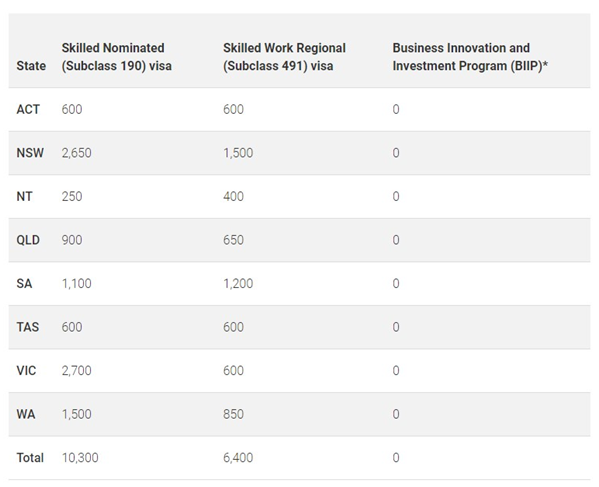Select the NT row label
The width and height of the screenshot is (599, 487).
(x=24, y=196)
